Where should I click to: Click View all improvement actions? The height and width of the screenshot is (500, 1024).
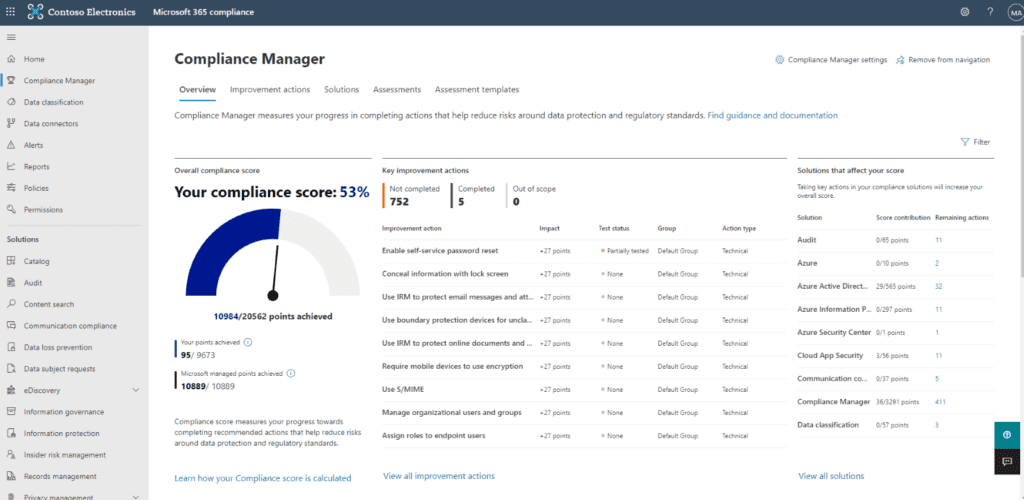(x=439, y=476)
